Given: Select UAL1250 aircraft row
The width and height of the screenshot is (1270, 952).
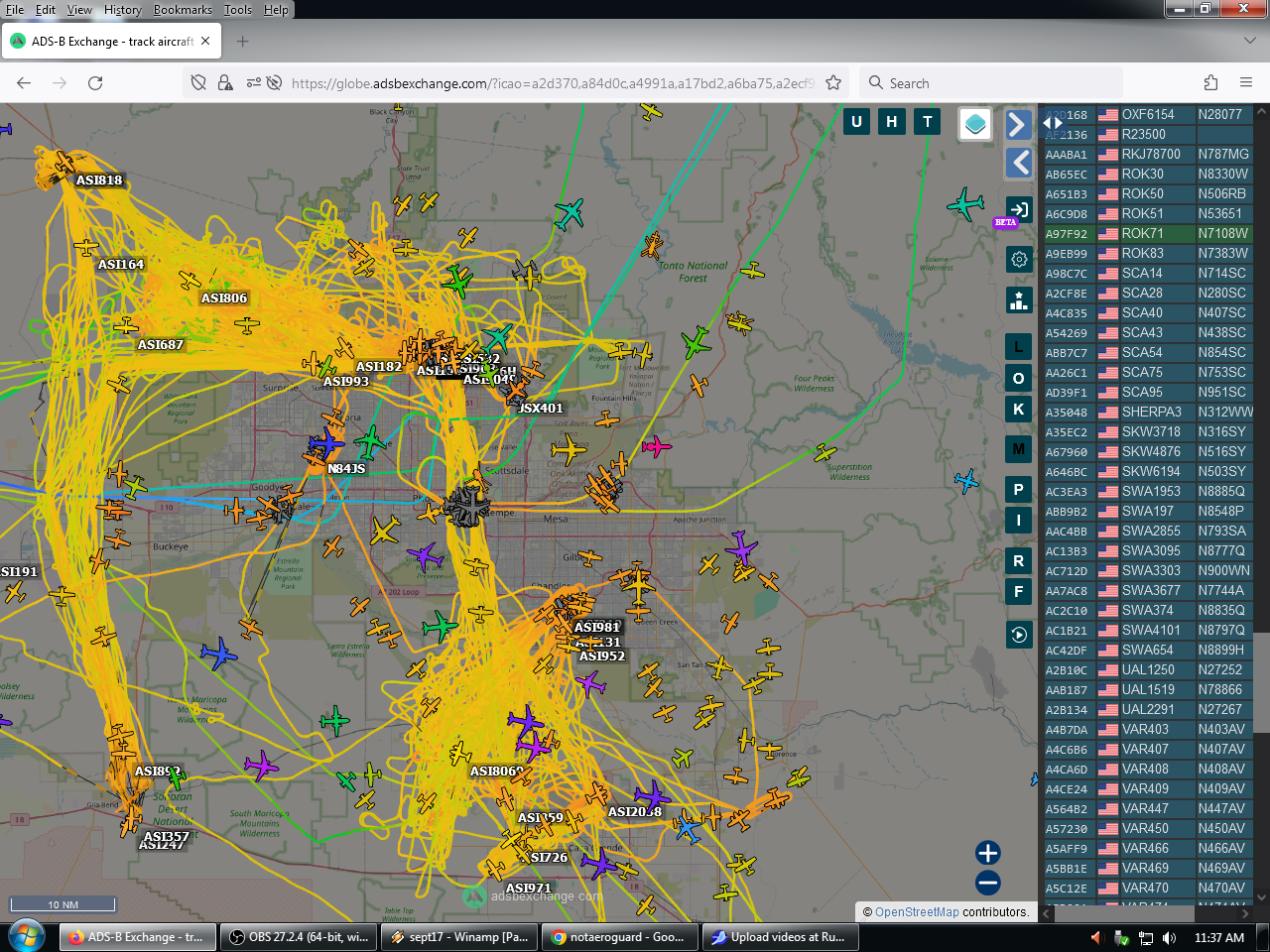Looking at the screenshot, I should tap(1148, 670).
